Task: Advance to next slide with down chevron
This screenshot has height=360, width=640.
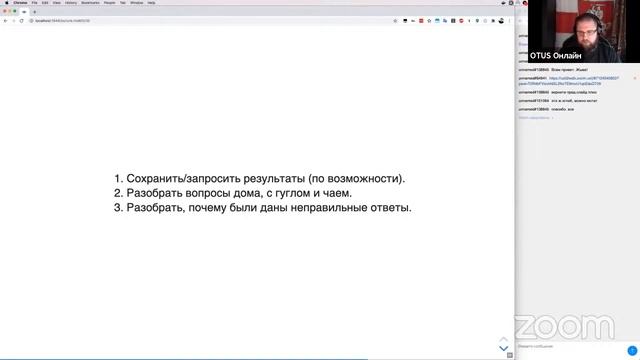Action: (504, 348)
